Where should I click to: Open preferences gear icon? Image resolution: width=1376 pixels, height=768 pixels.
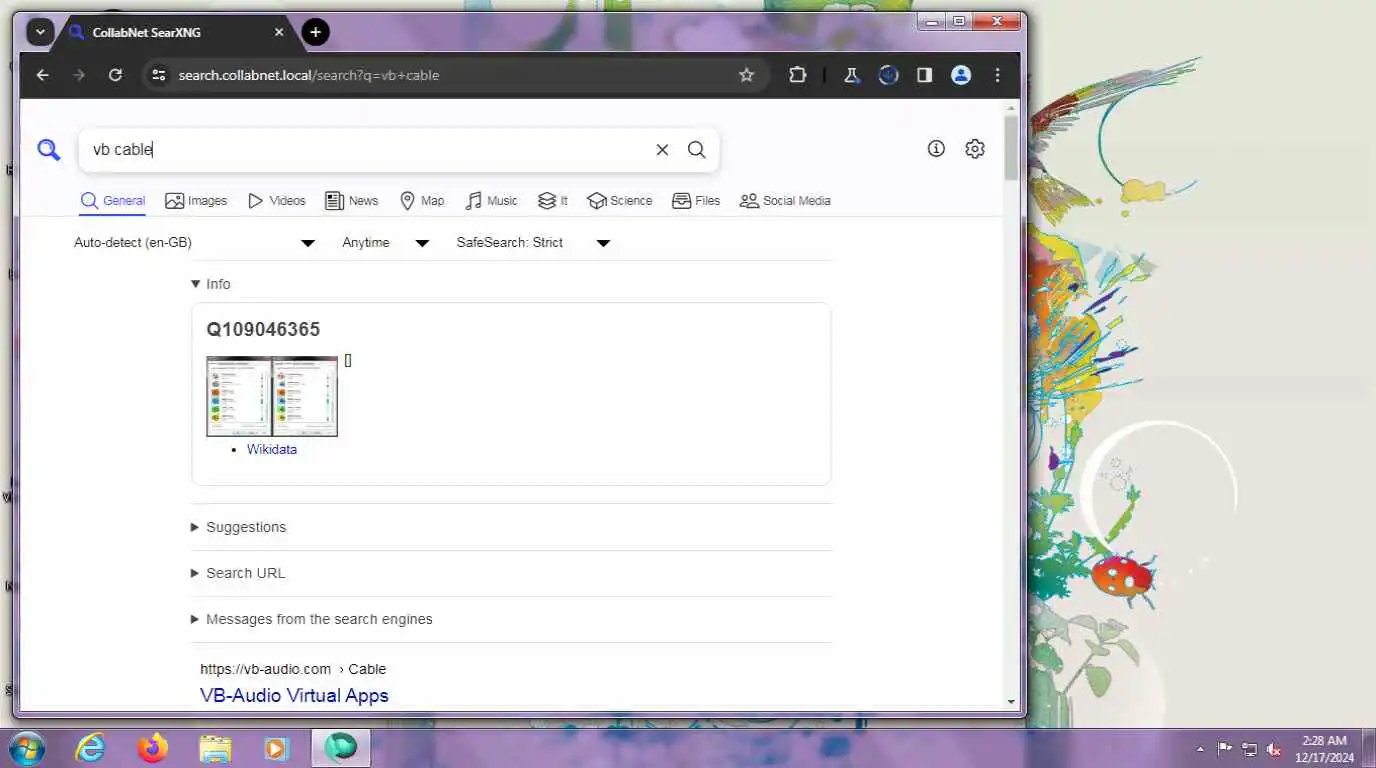(x=975, y=149)
